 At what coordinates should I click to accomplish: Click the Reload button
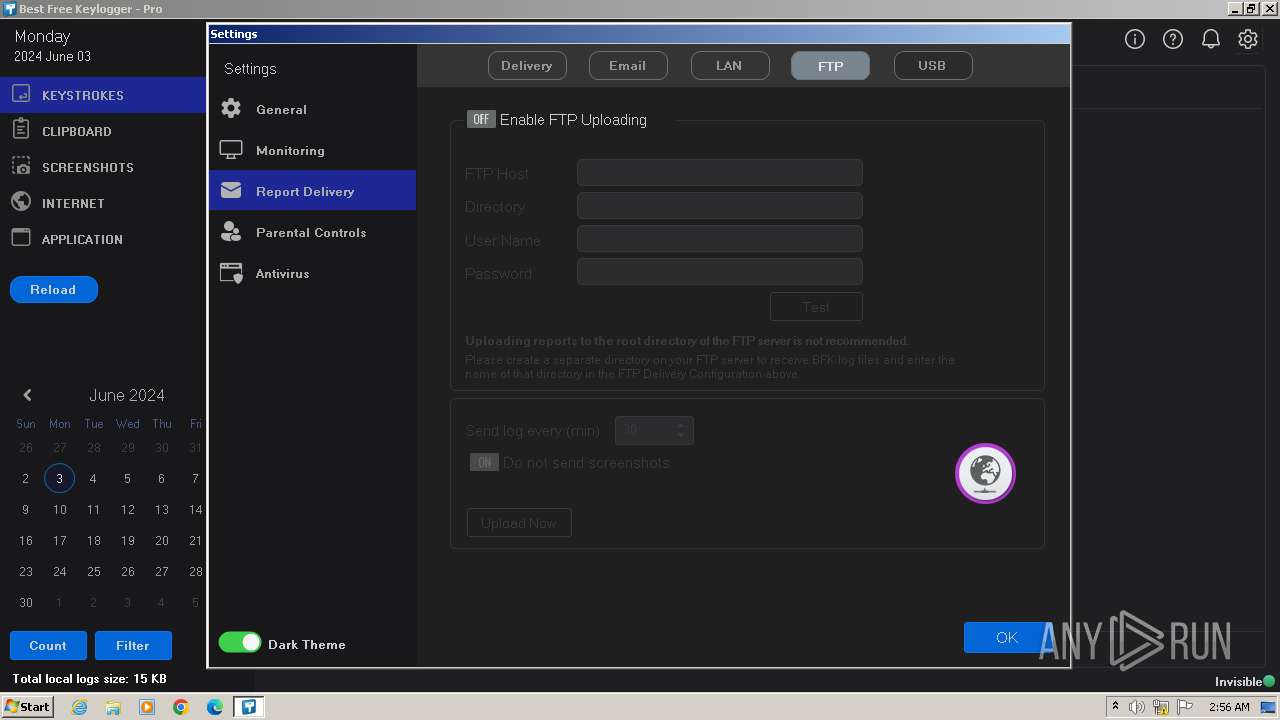53,290
